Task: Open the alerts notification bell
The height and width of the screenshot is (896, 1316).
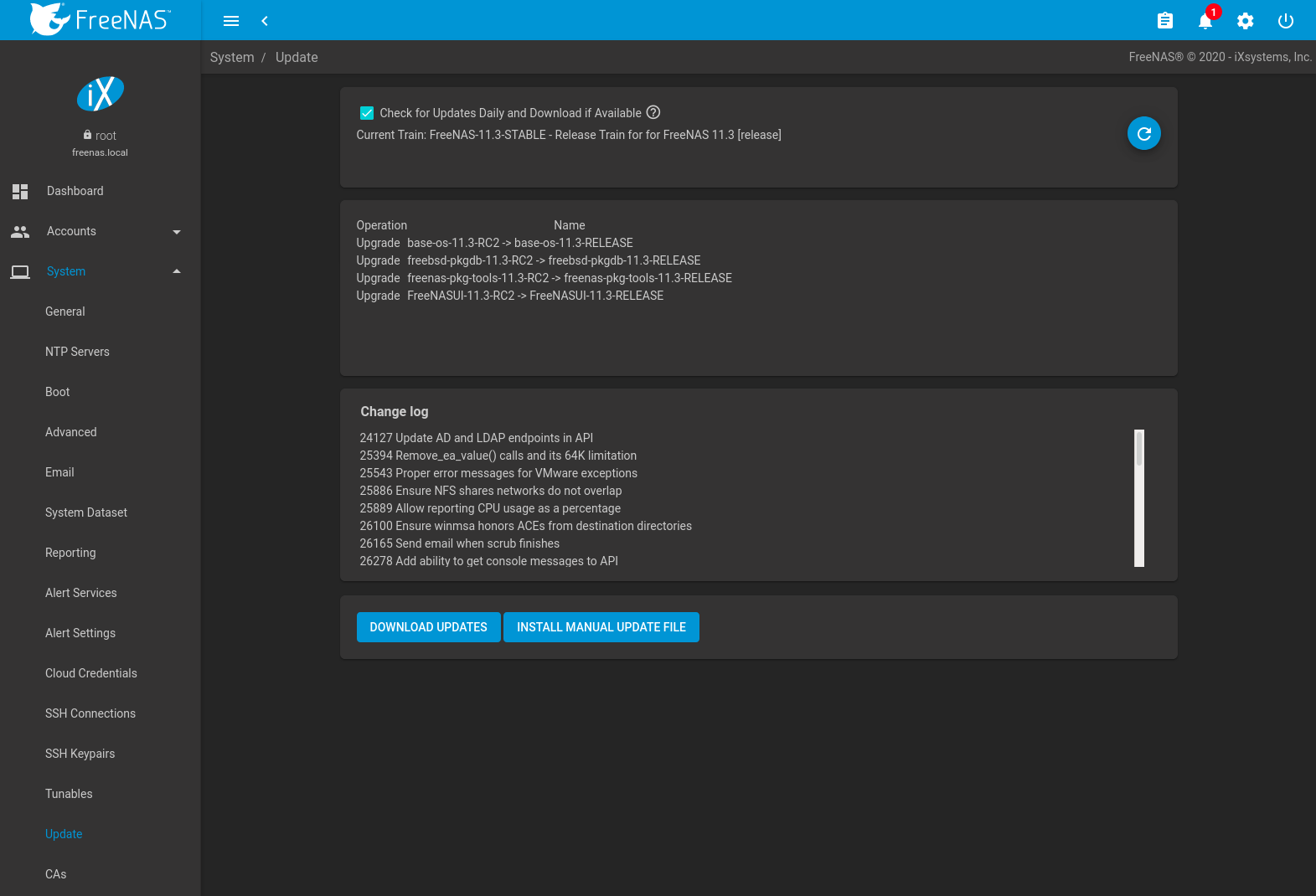Action: tap(1205, 21)
